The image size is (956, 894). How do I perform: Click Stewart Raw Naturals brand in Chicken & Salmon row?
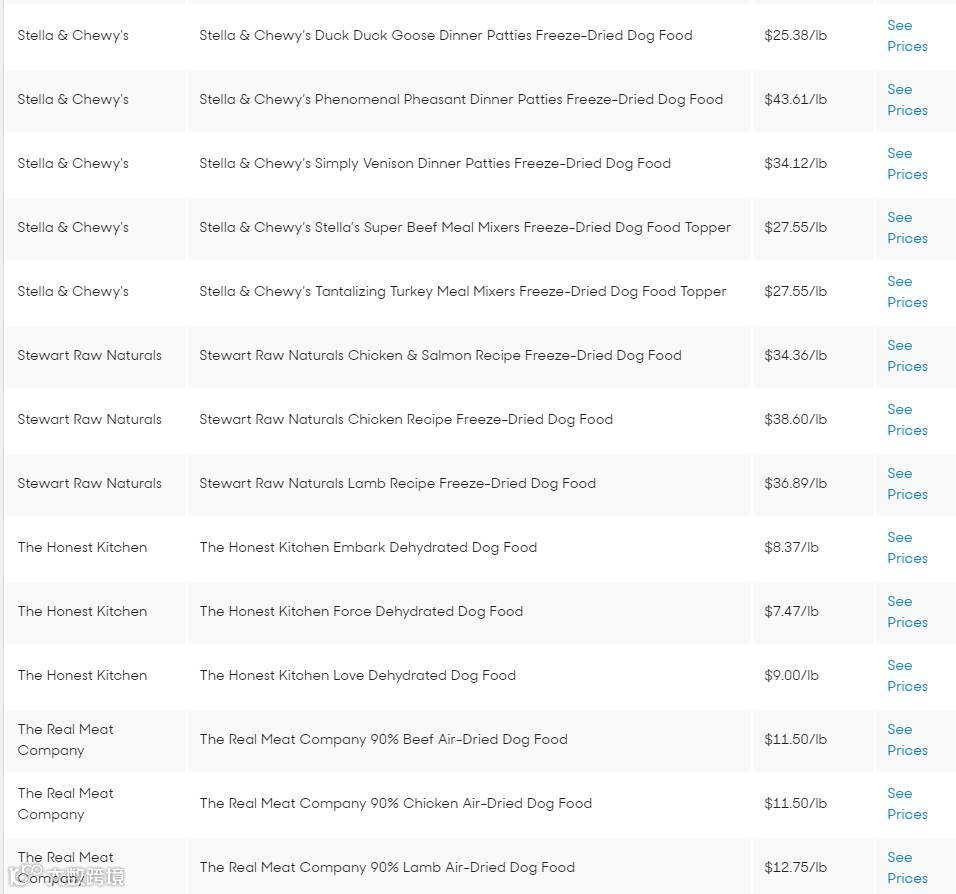point(90,356)
